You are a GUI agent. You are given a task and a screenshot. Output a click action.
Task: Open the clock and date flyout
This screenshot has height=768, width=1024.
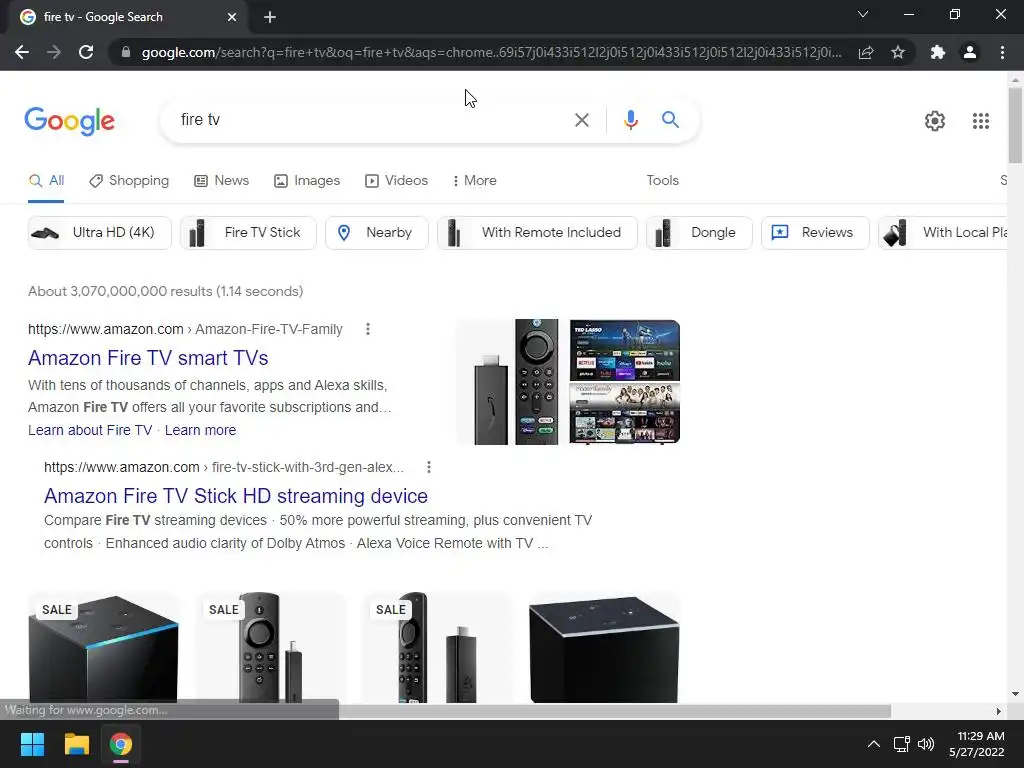pyautogui.click(x=976, y=744)
